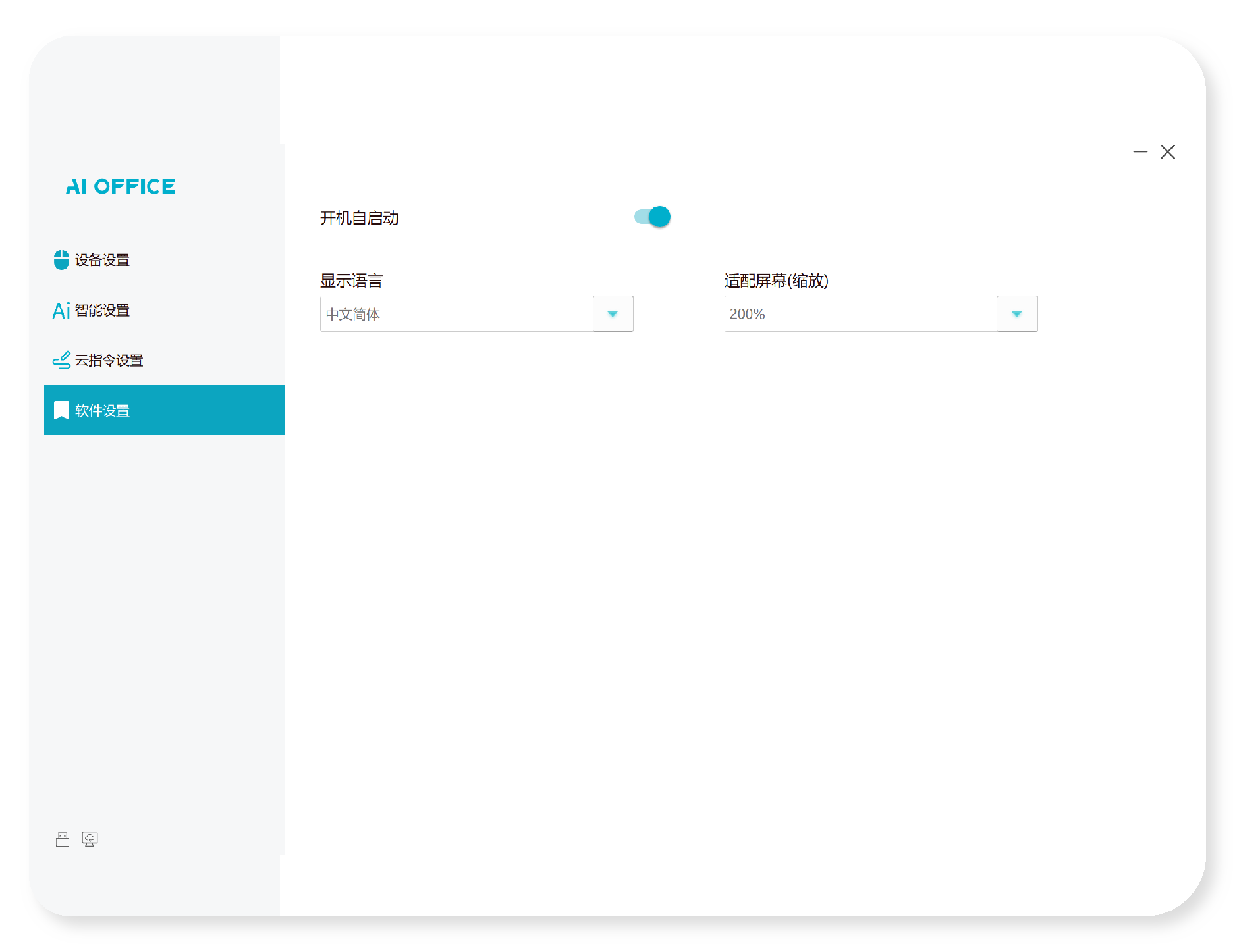The image size is (1235, 952).
Task: Switch to the 智能设置 menu item
Action: pyautogui.click(x=102, y=311)
